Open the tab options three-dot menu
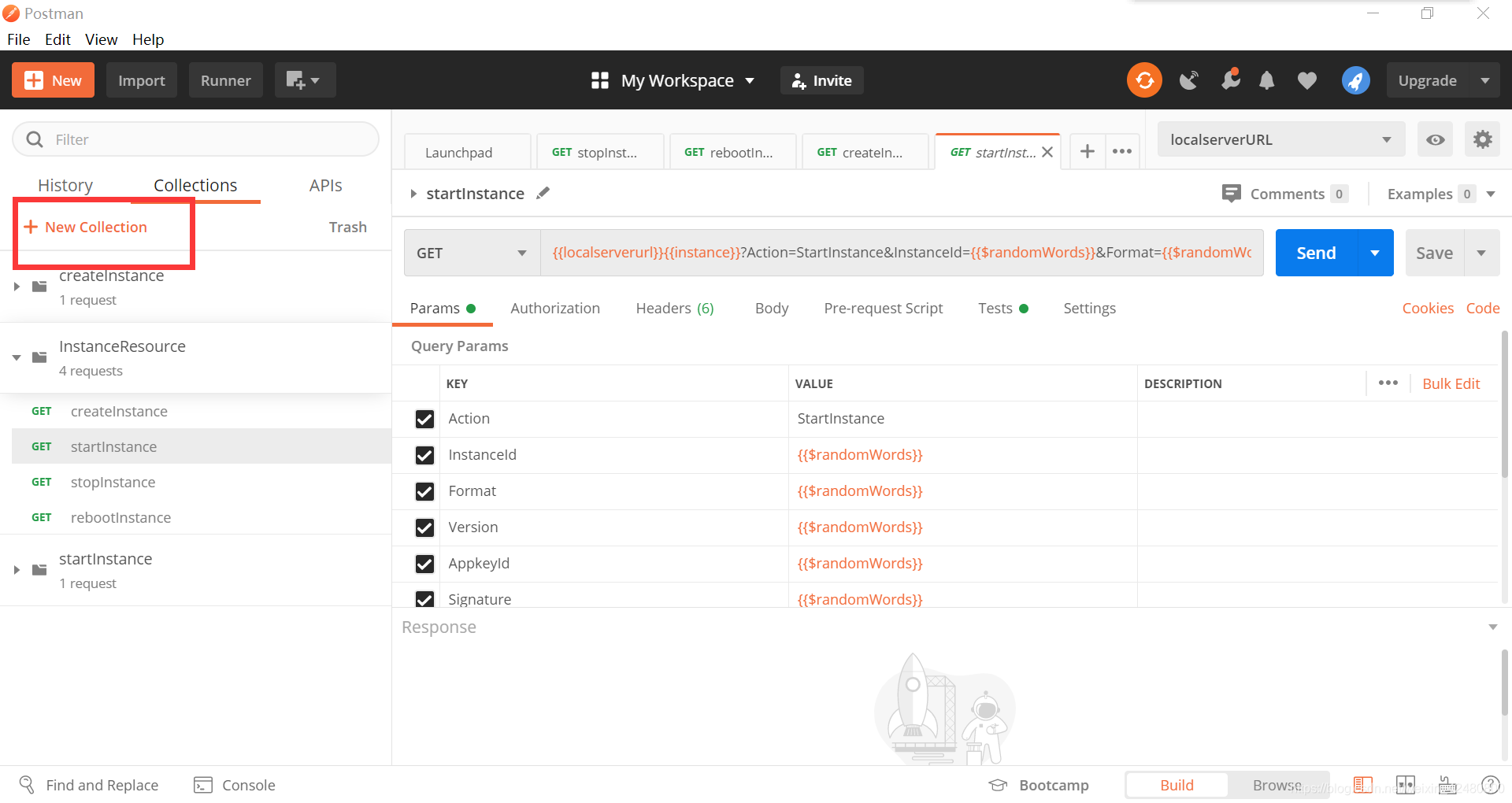 [1122, 151]
